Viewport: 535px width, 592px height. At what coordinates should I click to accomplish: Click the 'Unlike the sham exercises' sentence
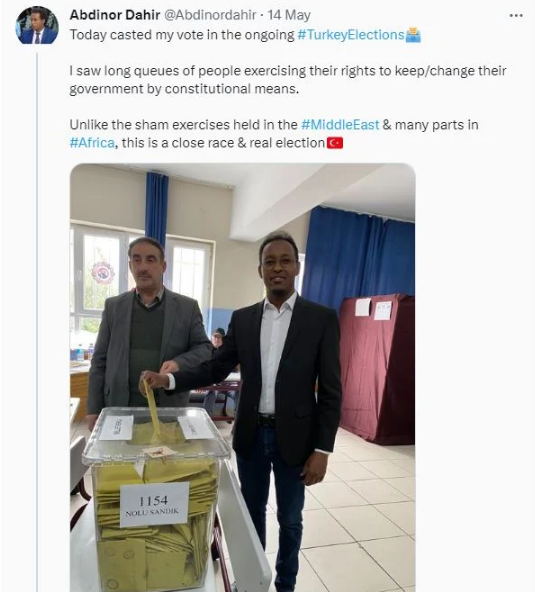274,134
